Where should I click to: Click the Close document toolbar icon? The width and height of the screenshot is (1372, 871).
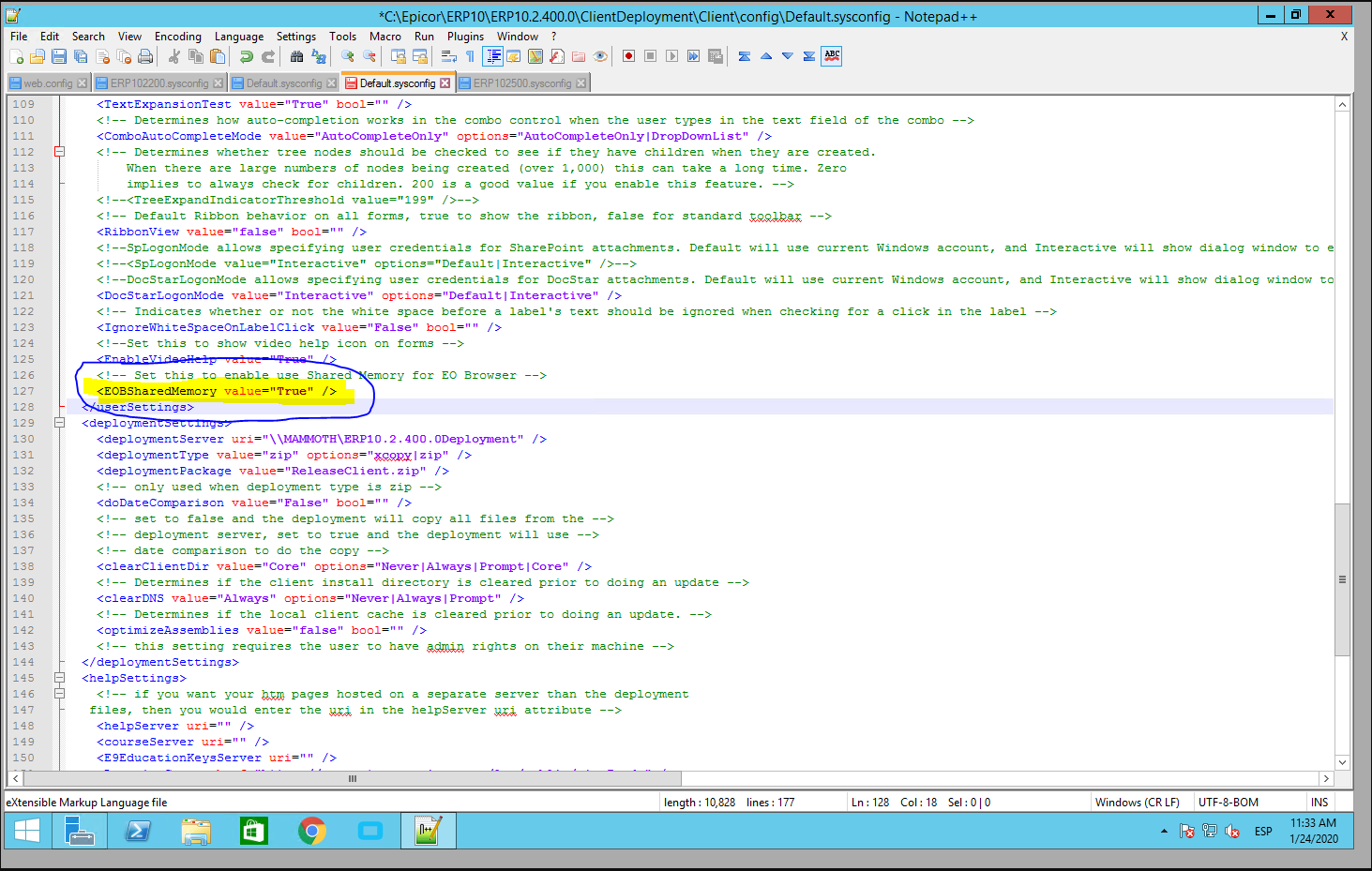point(102,56)
